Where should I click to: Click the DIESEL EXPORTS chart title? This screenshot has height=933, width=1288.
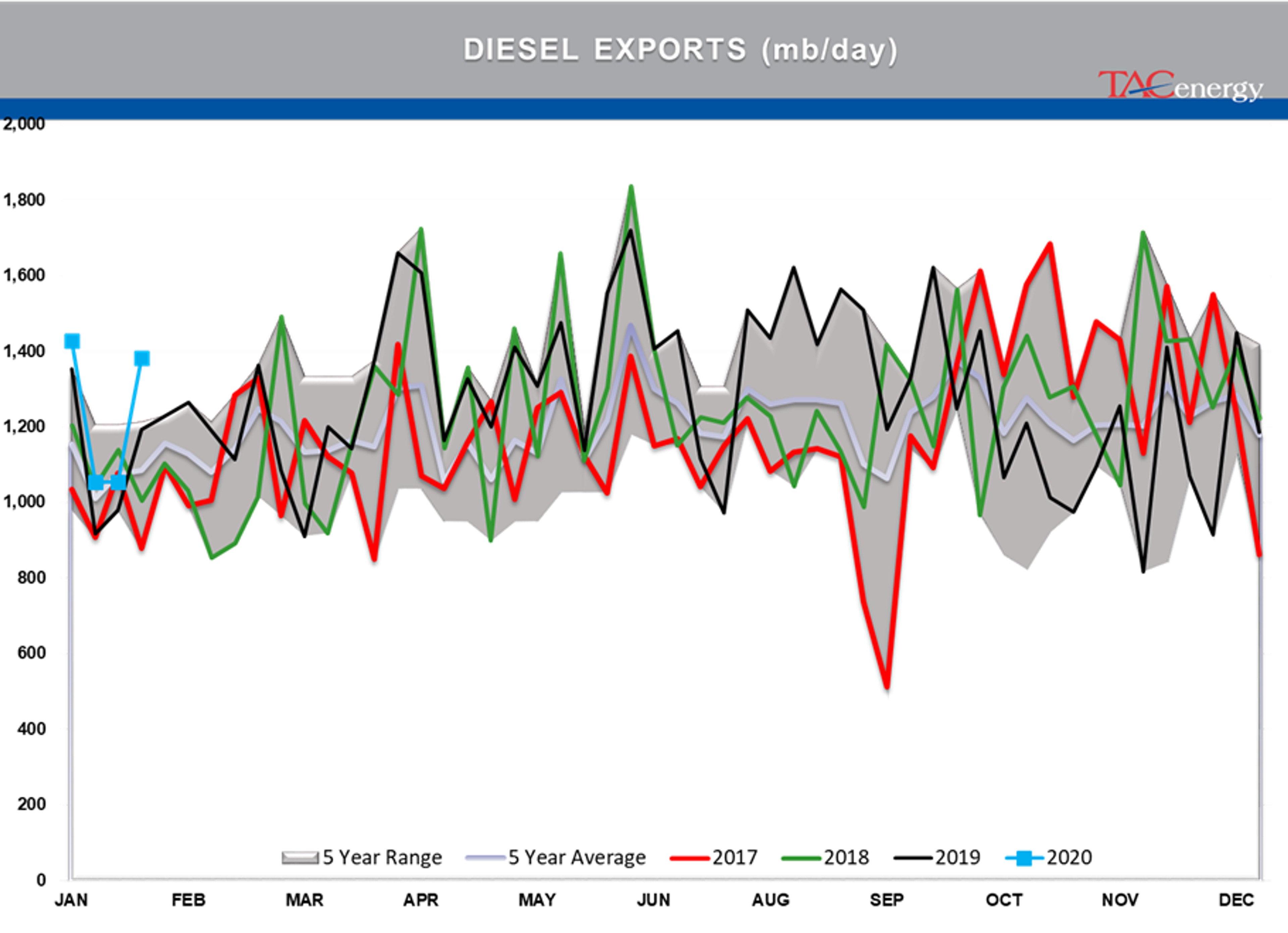(680, 50)
